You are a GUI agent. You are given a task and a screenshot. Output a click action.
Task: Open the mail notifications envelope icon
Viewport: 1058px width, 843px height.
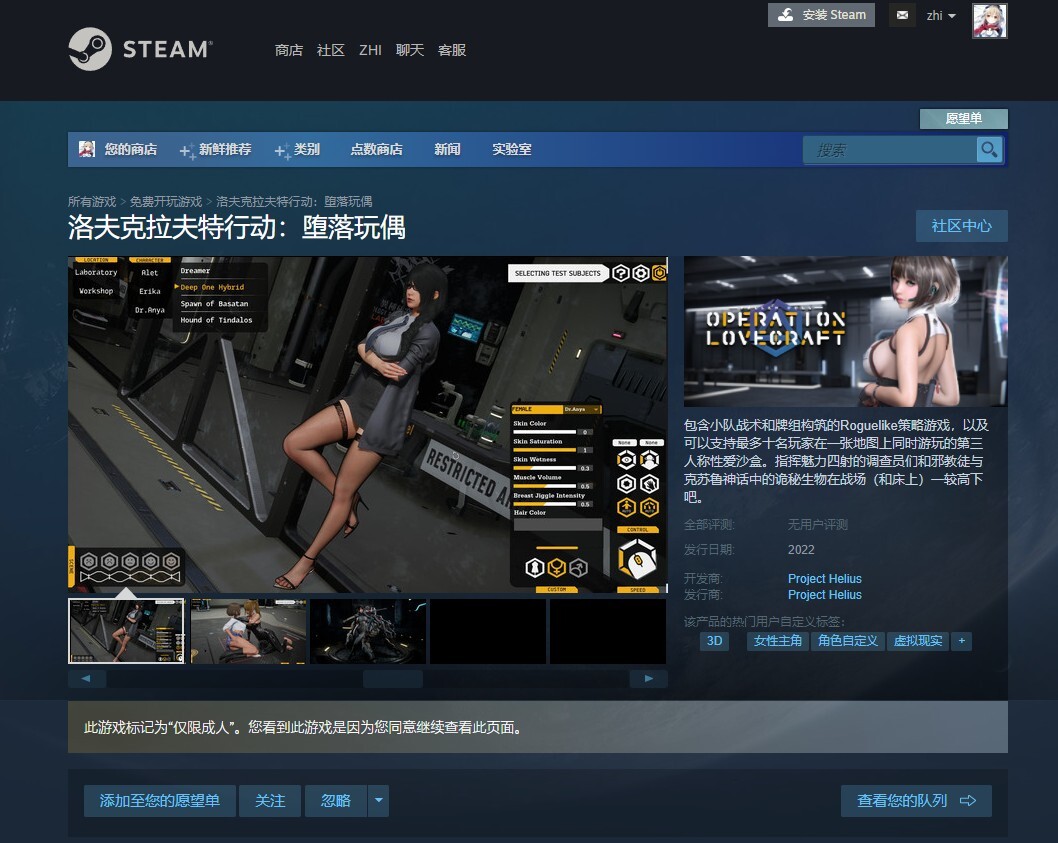902,15
